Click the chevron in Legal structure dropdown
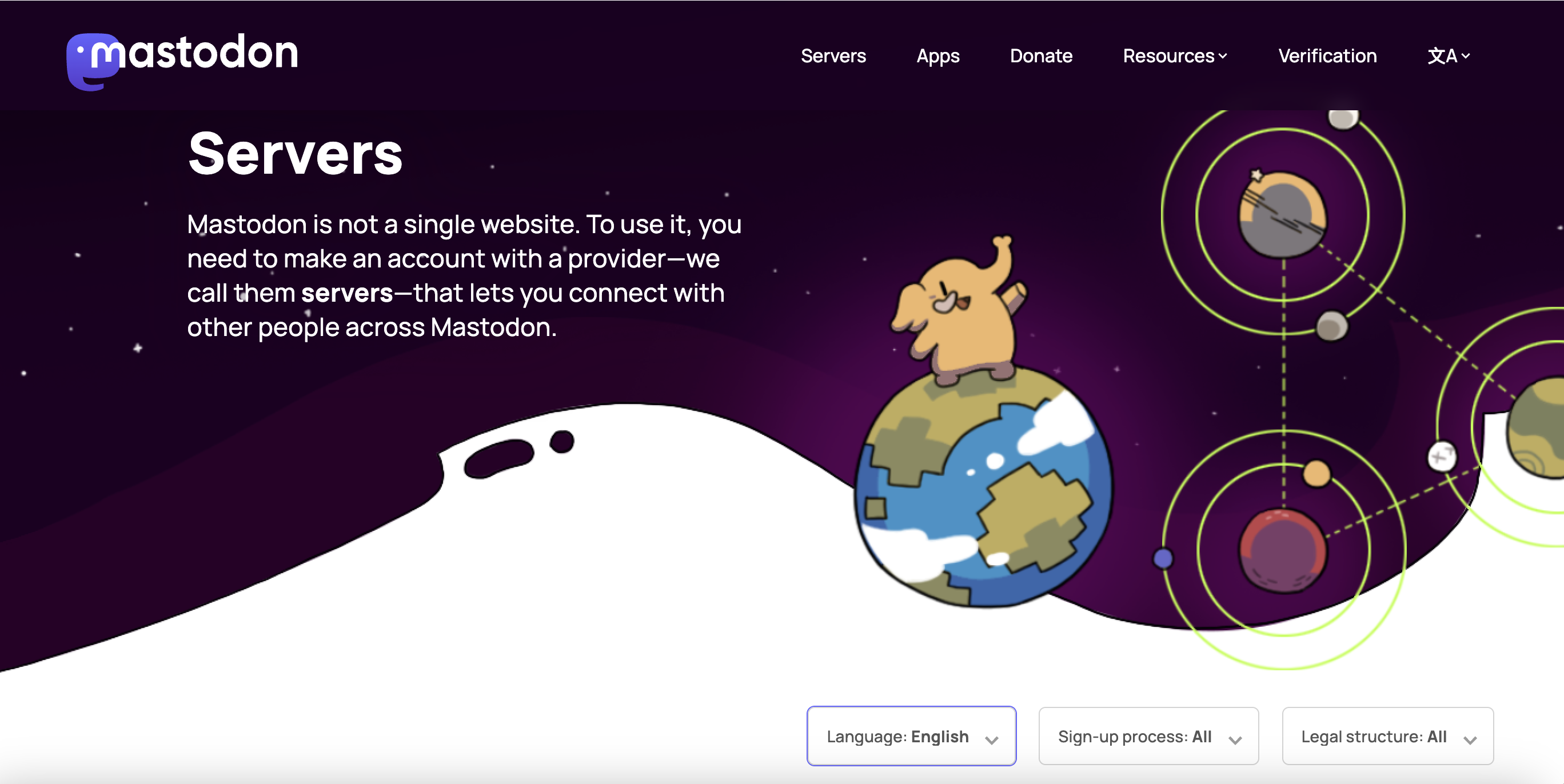 click(1470, 739)
